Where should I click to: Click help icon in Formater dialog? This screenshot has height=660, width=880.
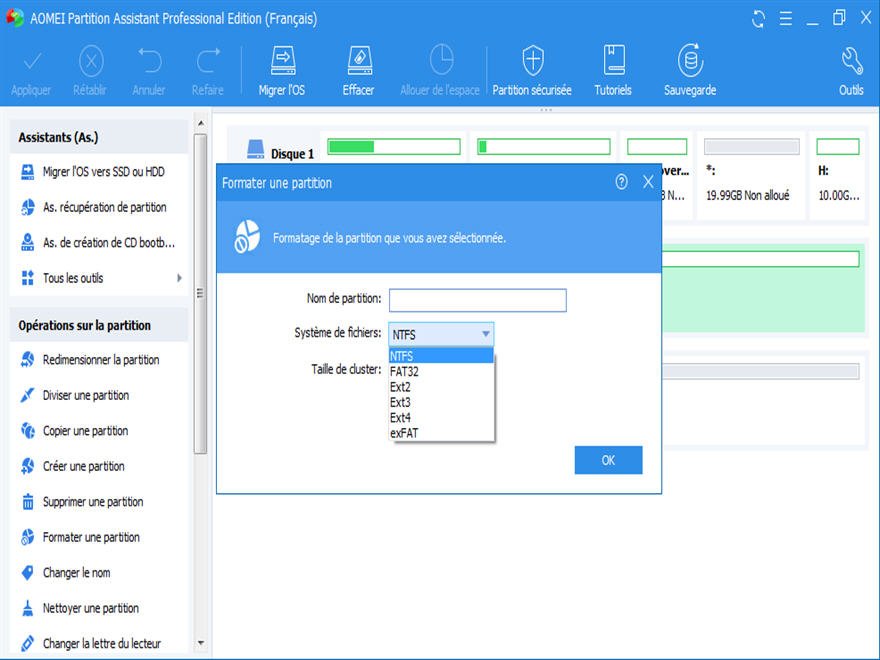click(621, 182)
